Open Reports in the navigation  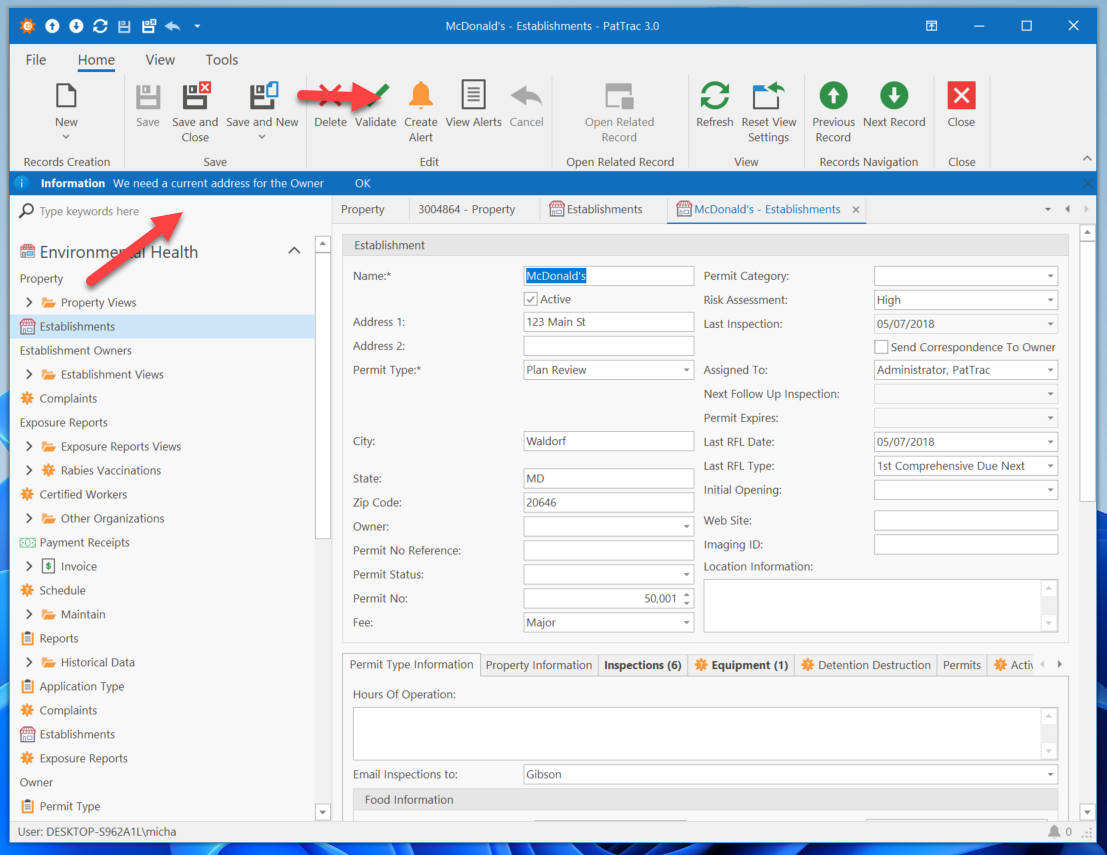[x=59, y=638]
